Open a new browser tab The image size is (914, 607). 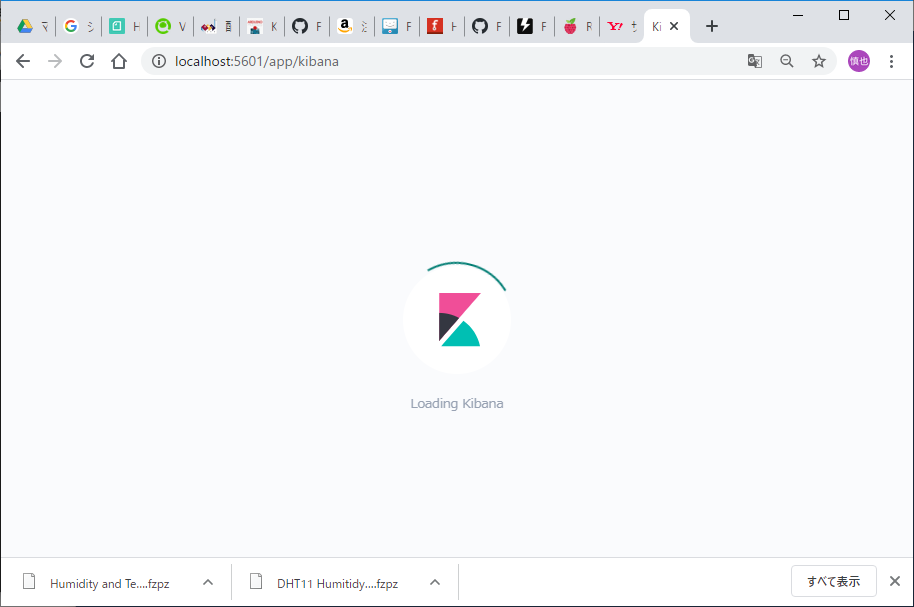[712, 26]
